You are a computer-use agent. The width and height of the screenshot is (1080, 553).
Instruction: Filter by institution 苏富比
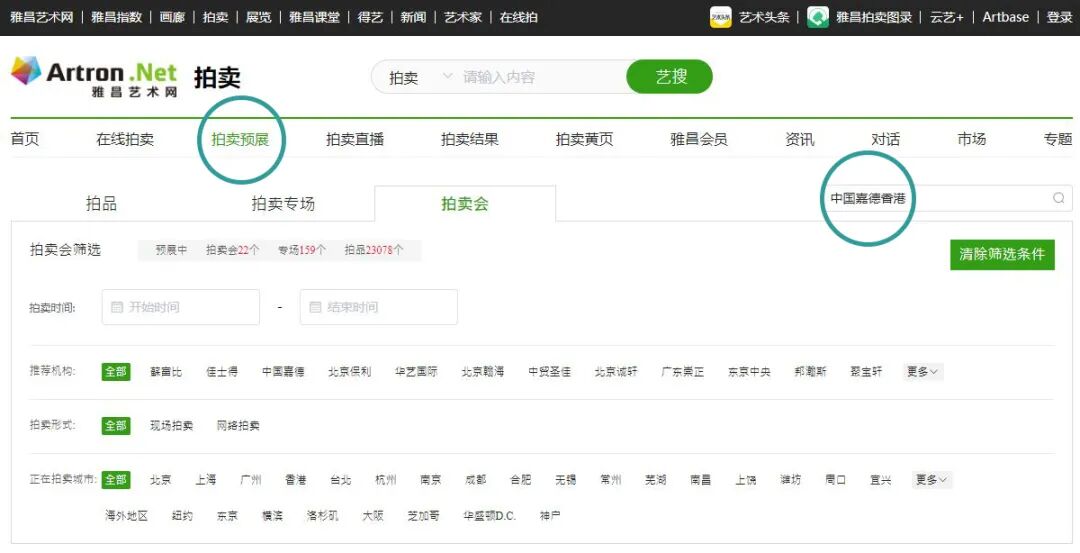pyautogui.click(x=166, y=371)
